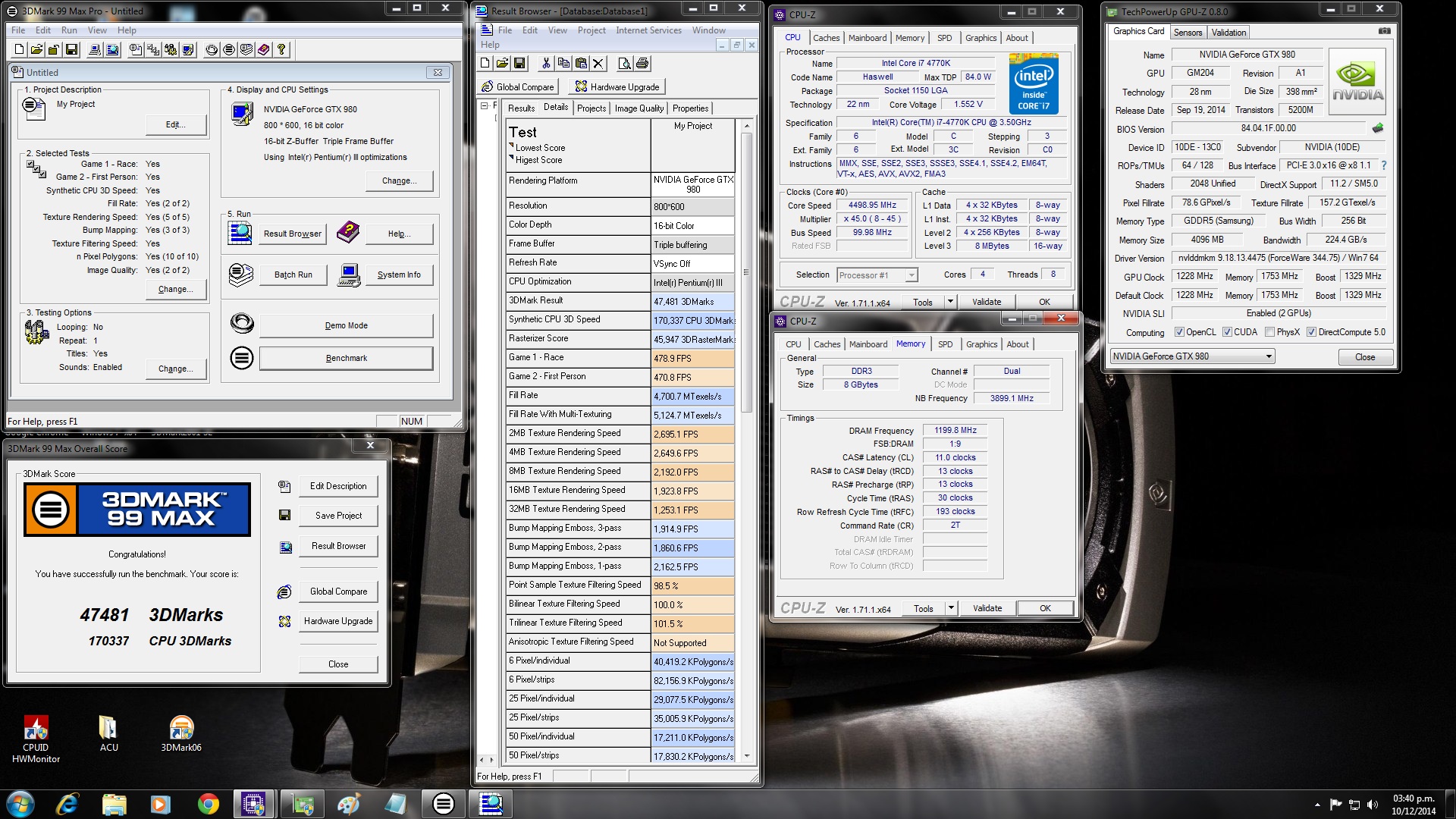The width and height of the screenshot is (1456, 819).
Task: Click BIOS save chip icon in GPU-Z
Action: pyautogui.click(x=1378, y=127)
